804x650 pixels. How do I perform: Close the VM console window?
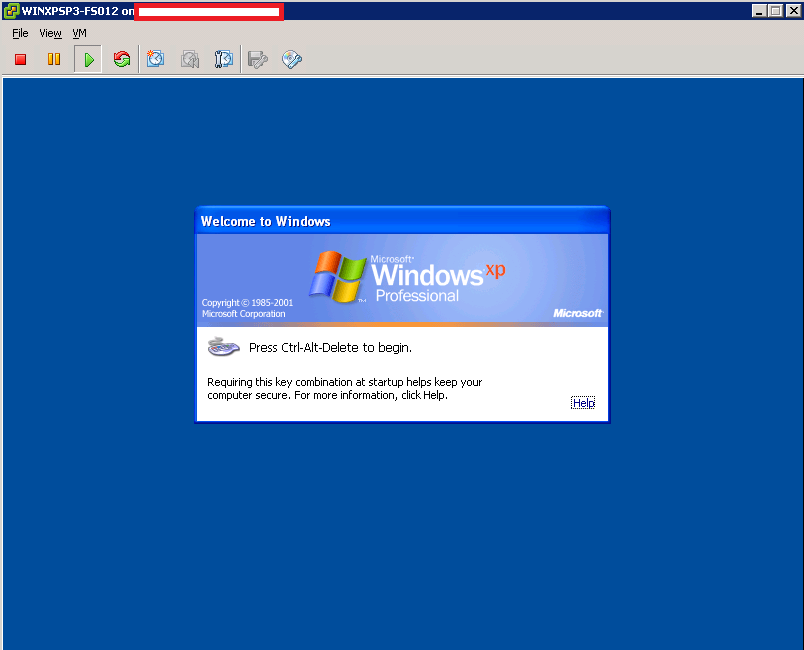pos(793,11)
